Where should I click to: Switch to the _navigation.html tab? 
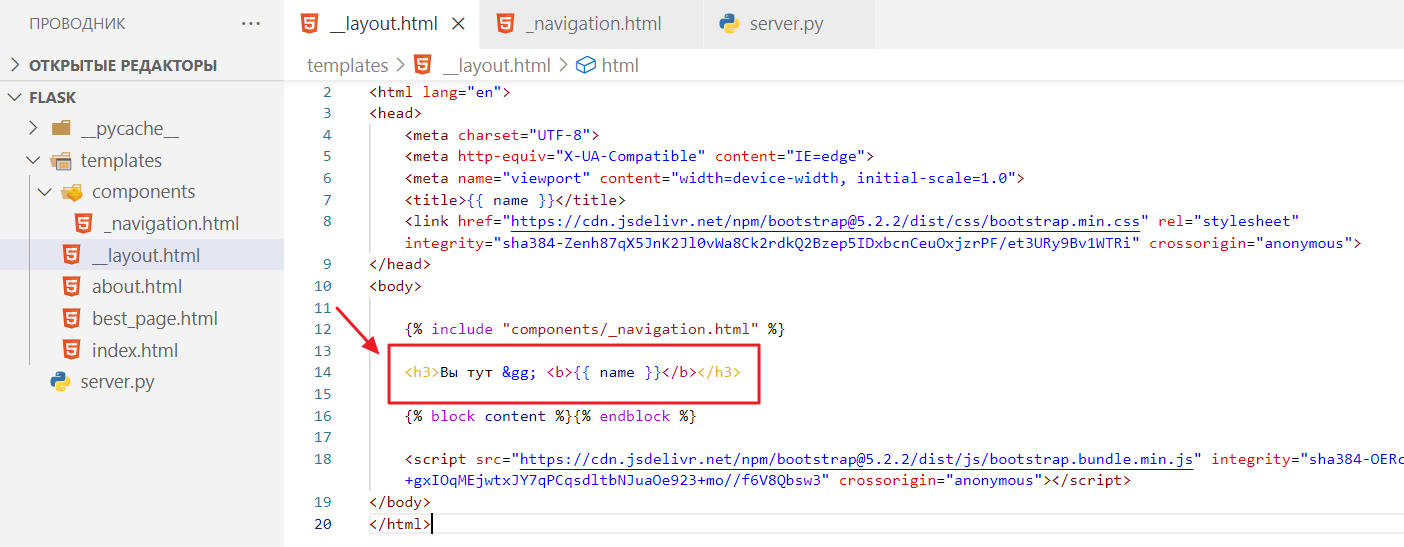tap(593, 24)
